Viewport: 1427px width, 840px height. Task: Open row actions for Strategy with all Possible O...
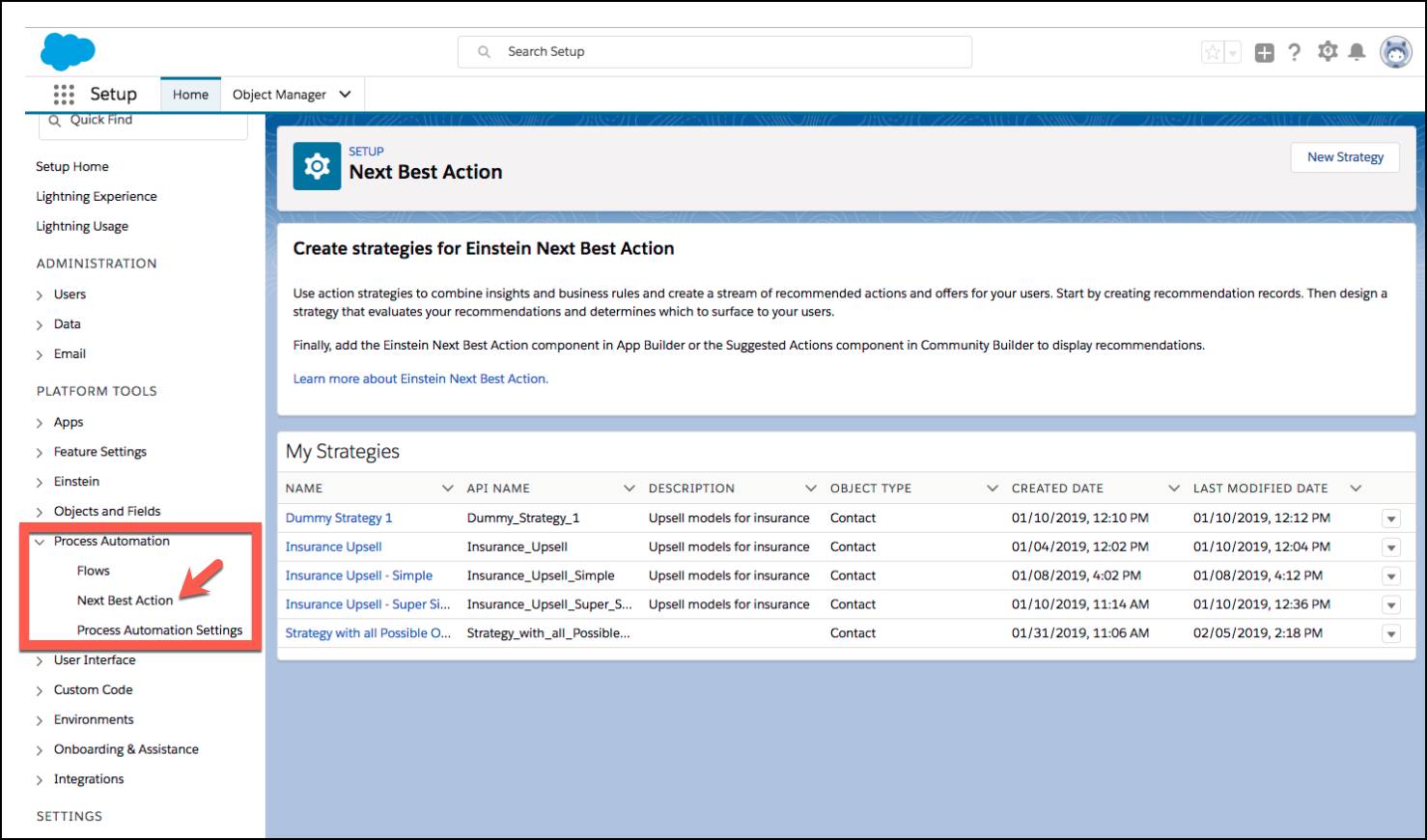pos(1391,634)
